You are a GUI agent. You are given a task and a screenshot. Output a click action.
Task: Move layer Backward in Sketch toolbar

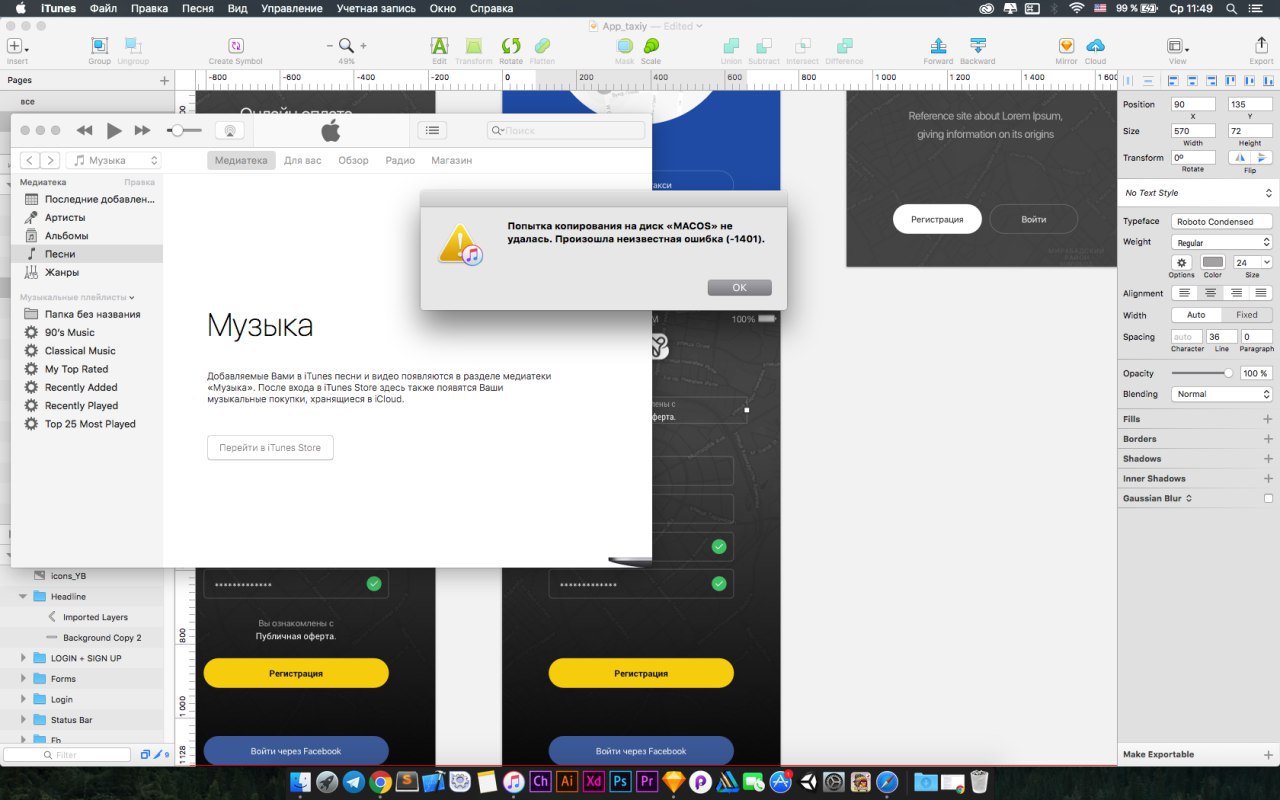click(x=978, y=46)
